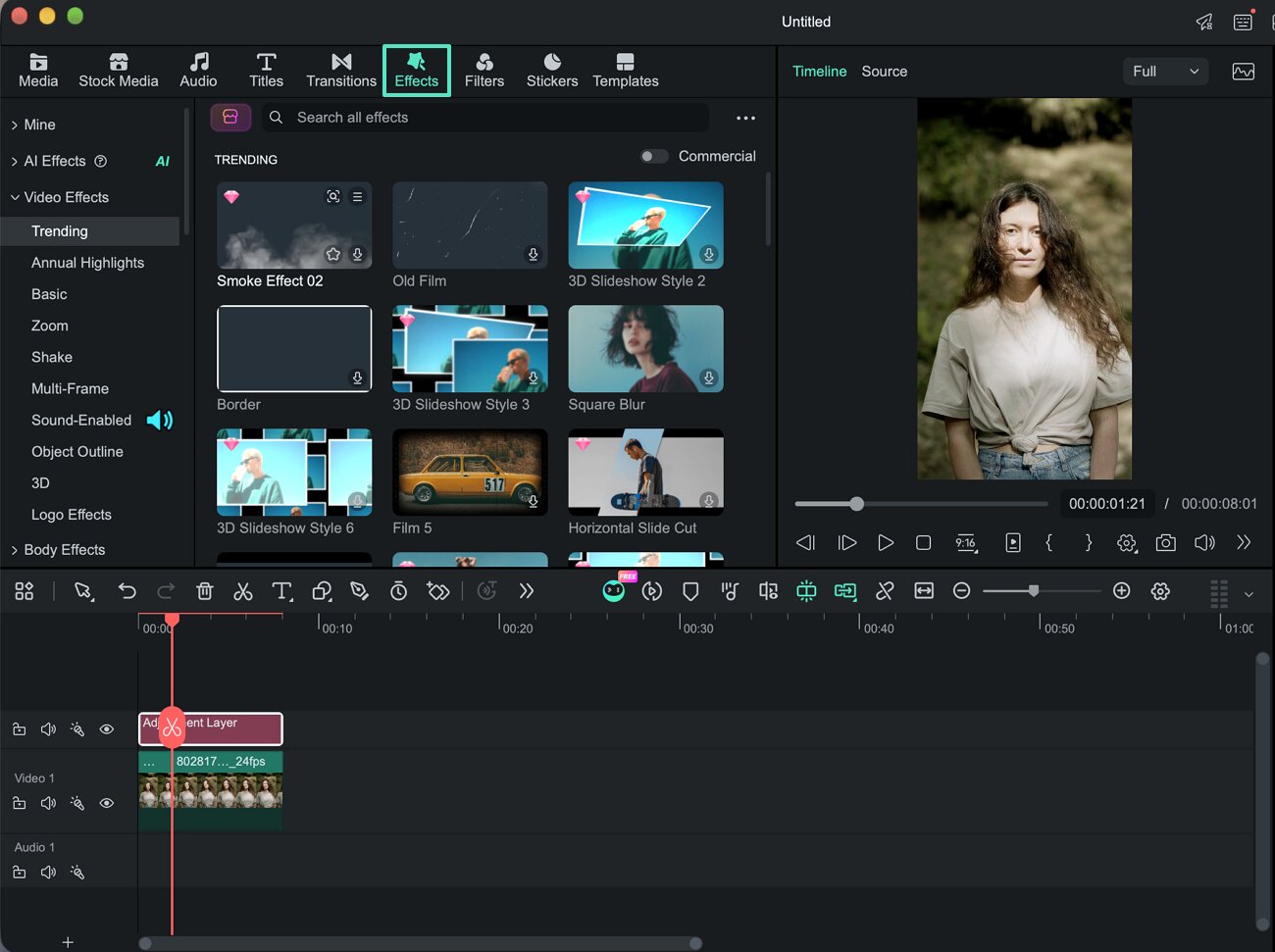This screenshot has height=952, width=1275.
Task: Zoom in timeline with plus button
Action: [1121, 590]
